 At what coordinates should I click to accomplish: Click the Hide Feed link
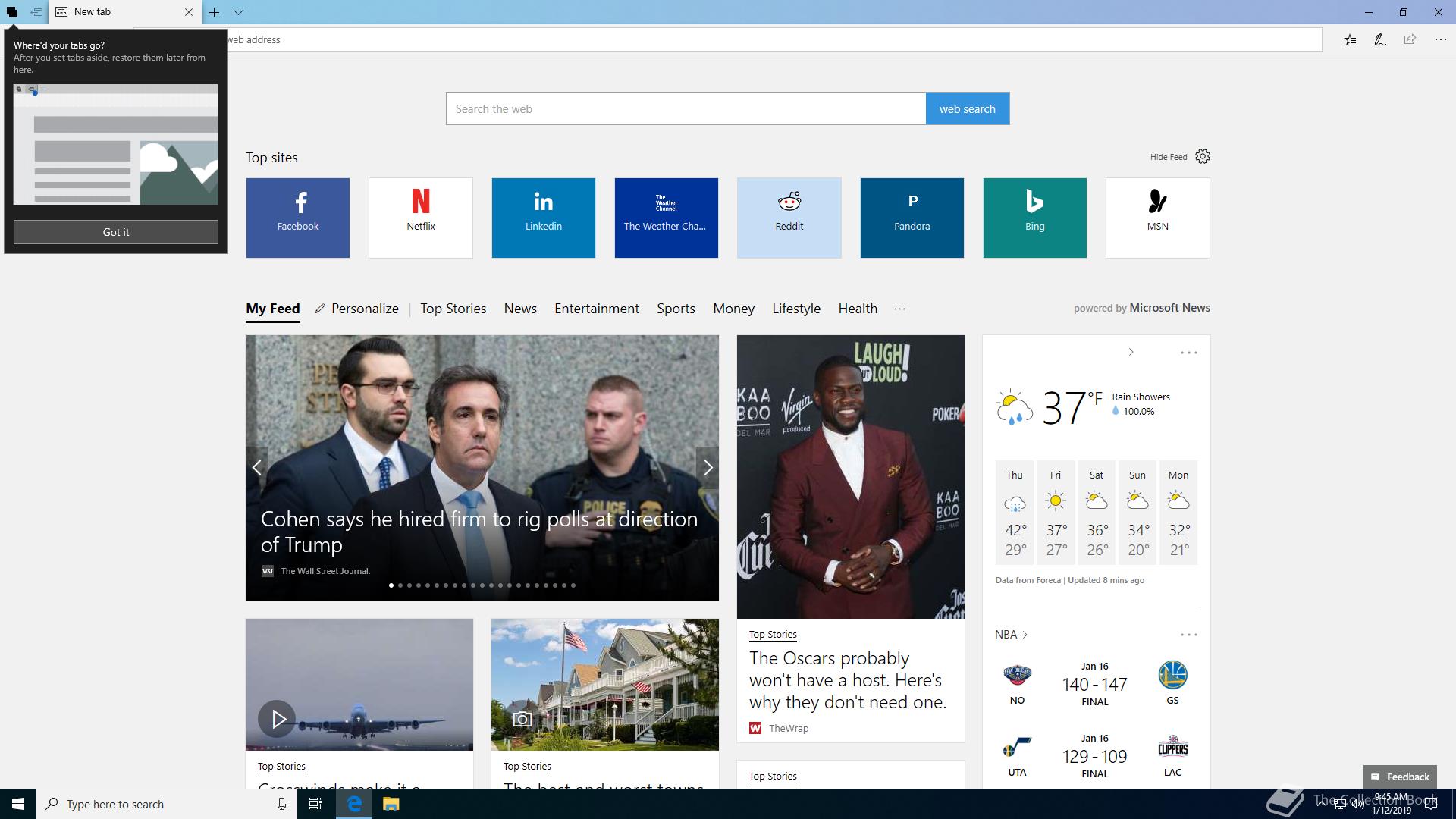tap(1169, 157)
